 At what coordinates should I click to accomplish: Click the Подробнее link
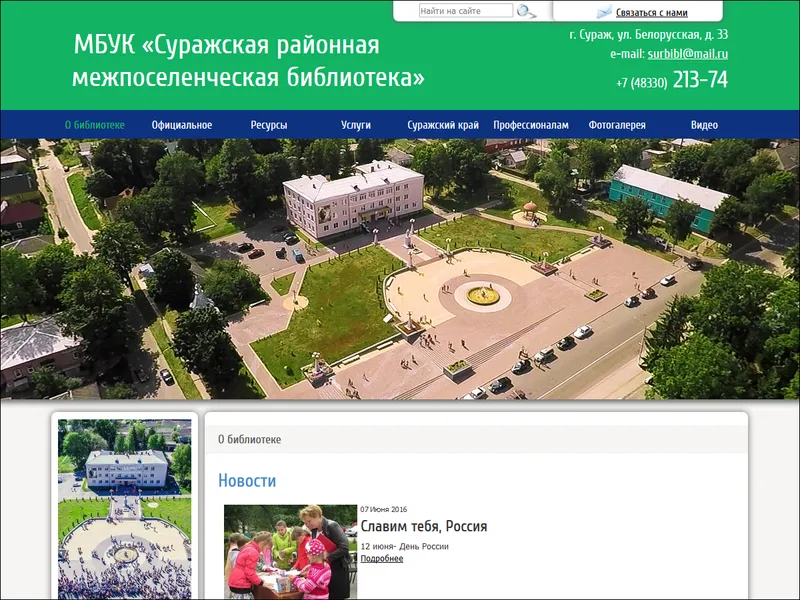(x=382, y=559)
